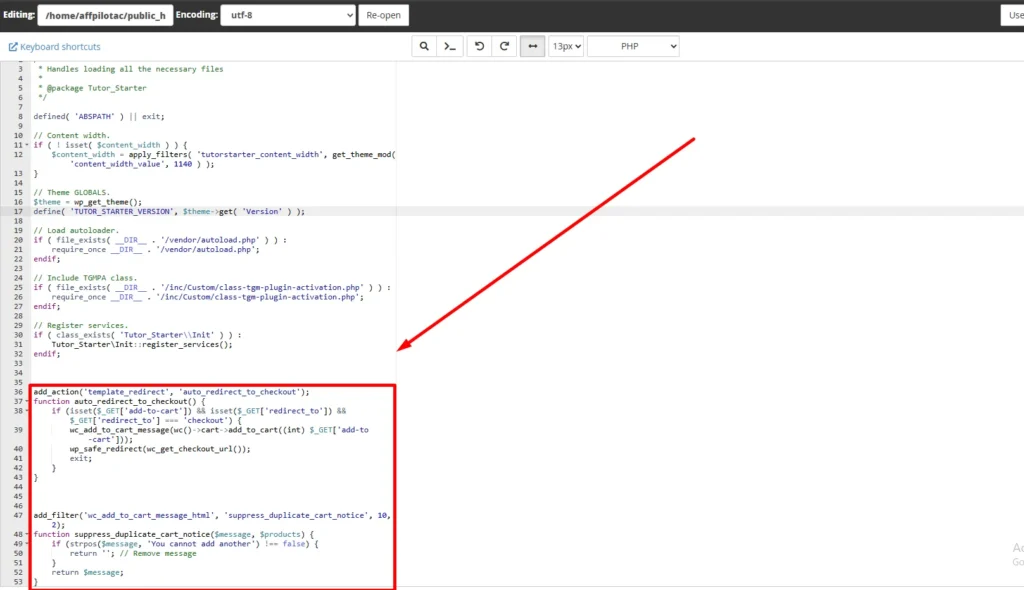The width and height of the screenshot is (1024, 590).
Task: Click the comment "// Theme GLOBALS."
Action: coord(72,193)
